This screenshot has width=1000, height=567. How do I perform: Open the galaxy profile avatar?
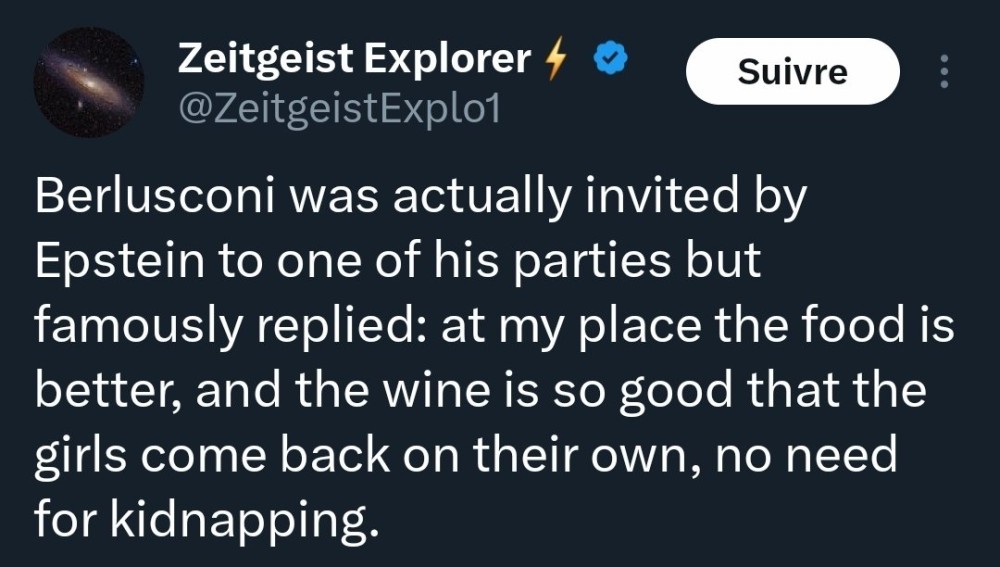[x=89, y=82]
